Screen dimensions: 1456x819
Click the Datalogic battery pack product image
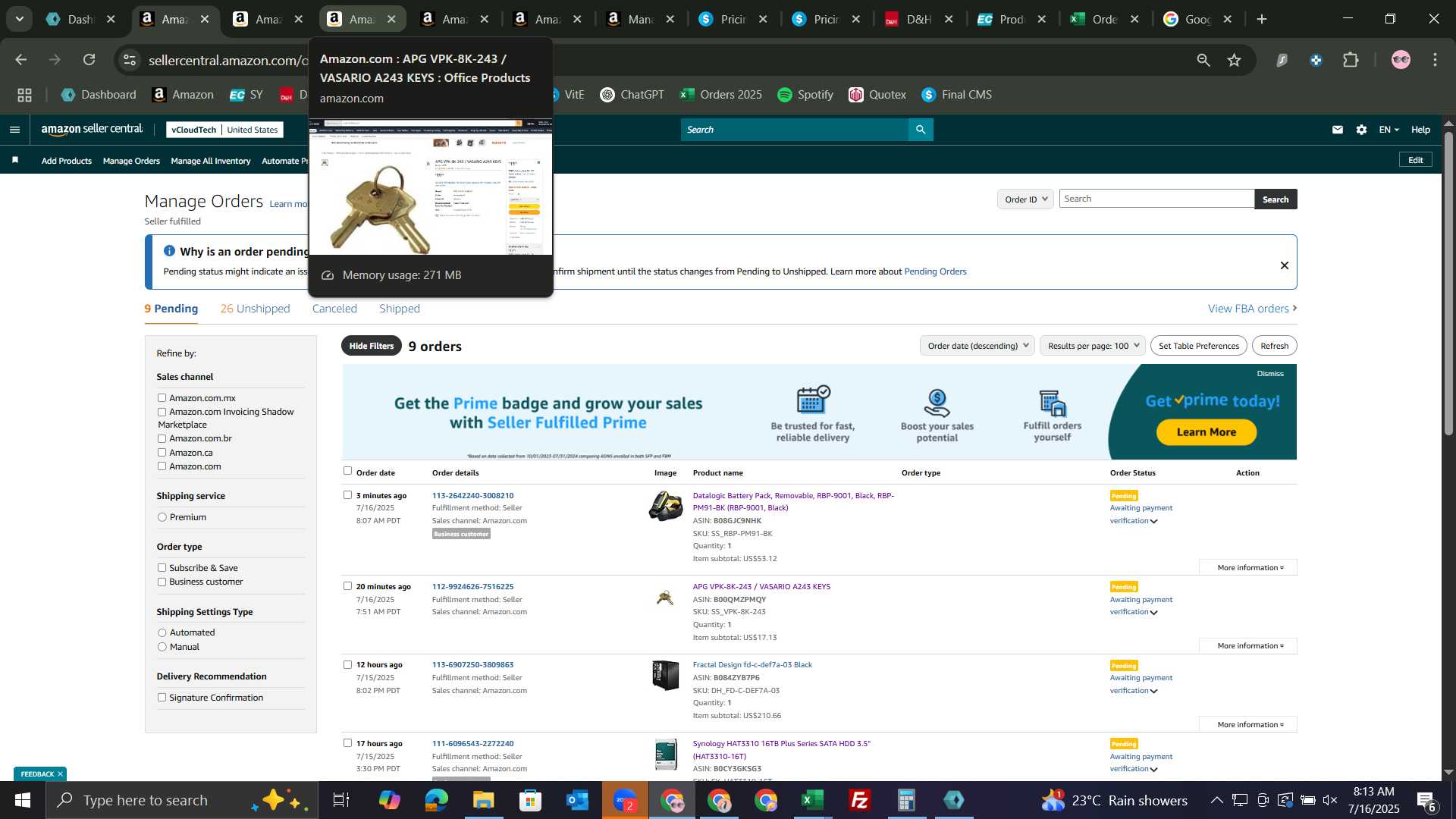pos(665,506)
